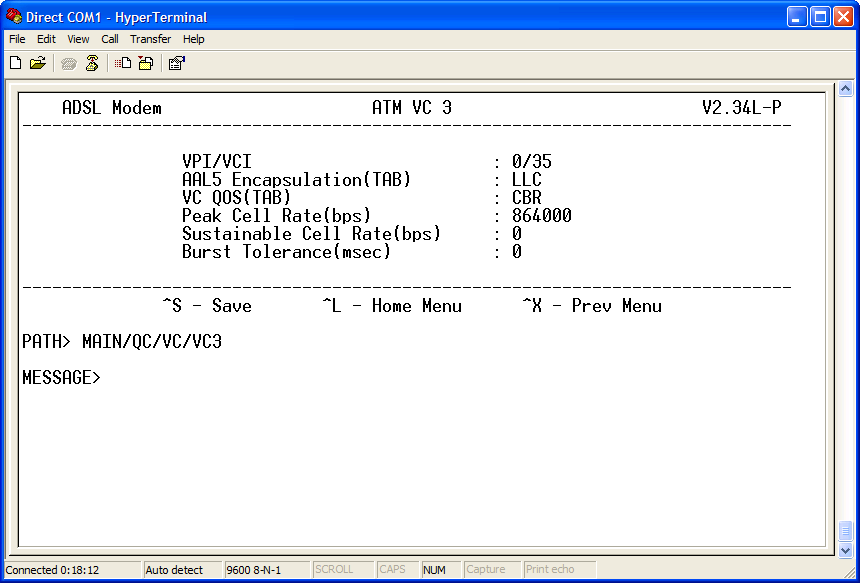Image resolution: width=860 pixels, height=583 pixels.
Task: Click the 9600 8-N-1 status bar pane
Action: tap(266, 569)
